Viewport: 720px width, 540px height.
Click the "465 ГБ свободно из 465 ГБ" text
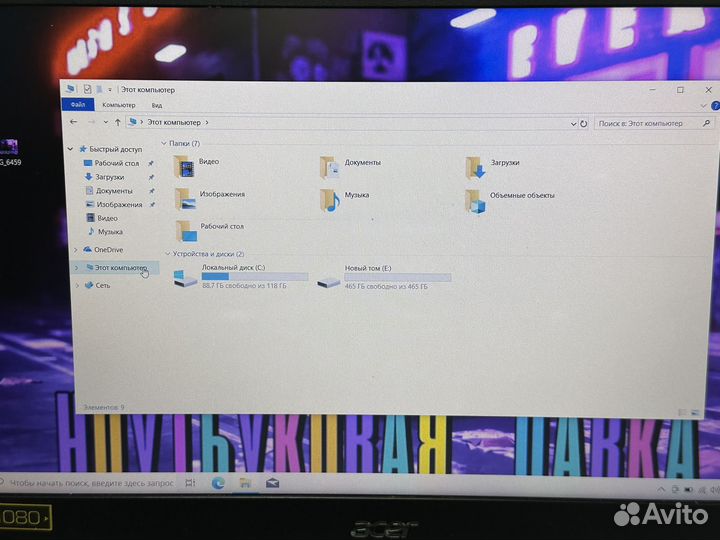pyautogui.click(x=386, y=287)
